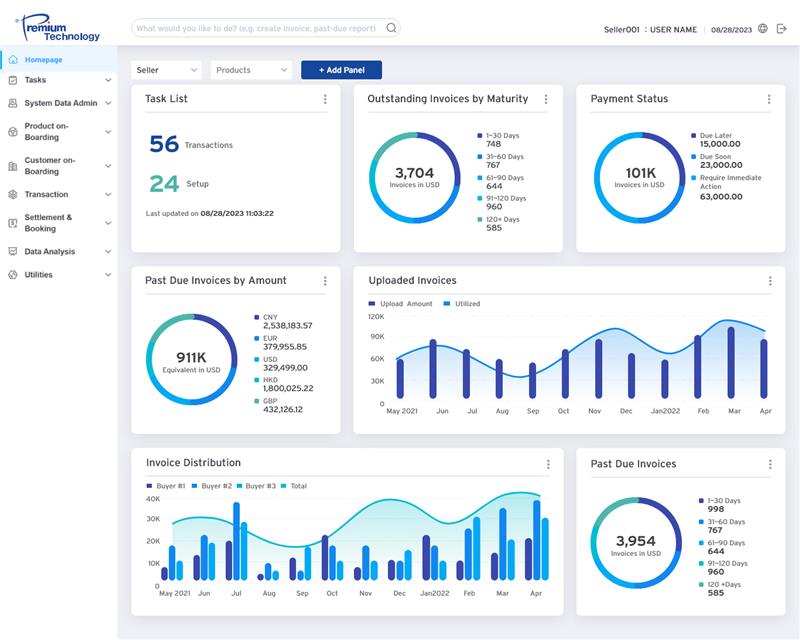Toggle Buyer #2 legend in Invoice Distribution
The image size is (800, 640).
pos(212,486)
